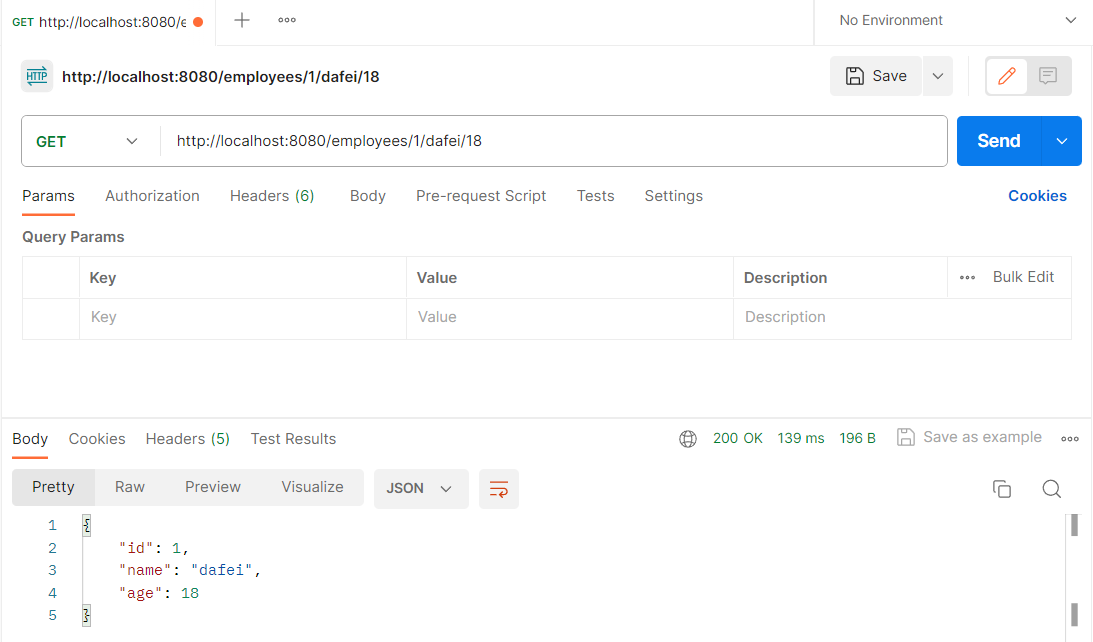
Task: Open the Pre-request Script tab
Action: pyautogui.click(x=481, y=196)
